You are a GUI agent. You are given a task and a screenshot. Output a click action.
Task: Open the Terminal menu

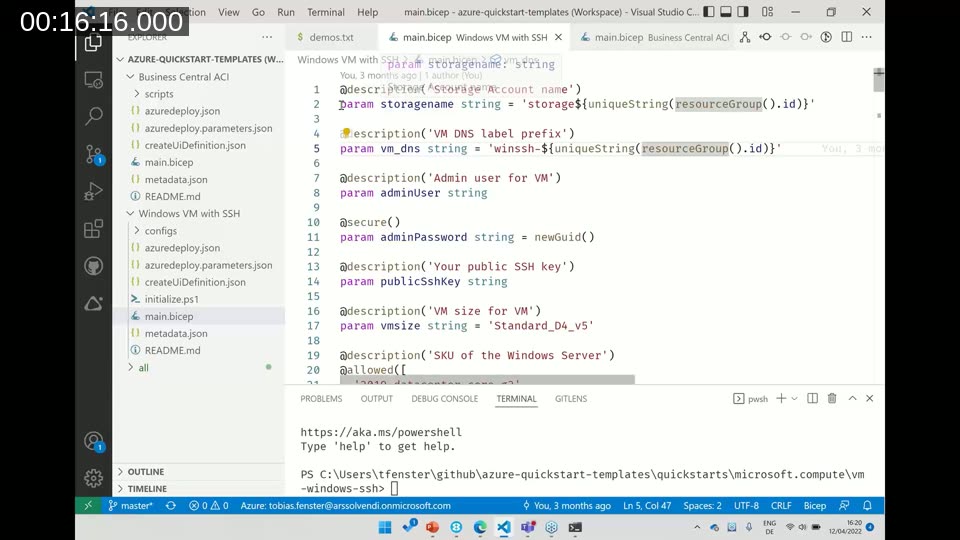click(x=326, y=12)
